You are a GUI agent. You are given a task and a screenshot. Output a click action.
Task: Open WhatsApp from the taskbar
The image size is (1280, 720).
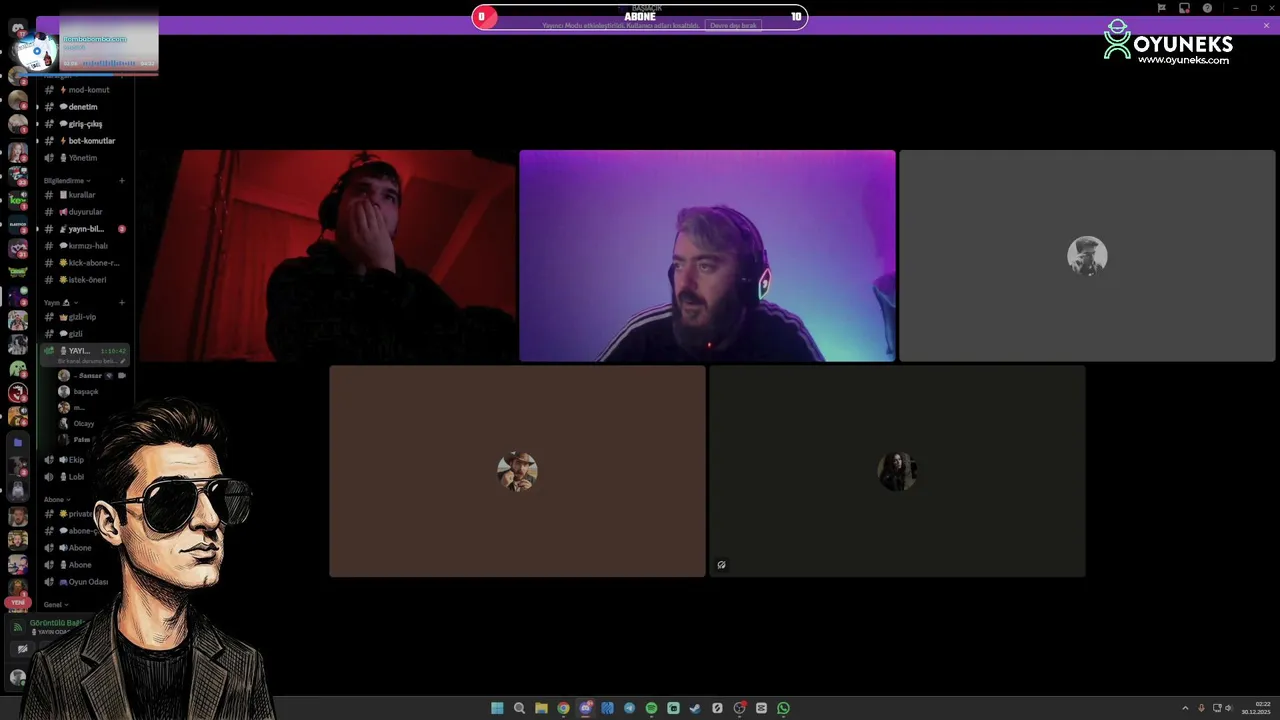point(783,708)
